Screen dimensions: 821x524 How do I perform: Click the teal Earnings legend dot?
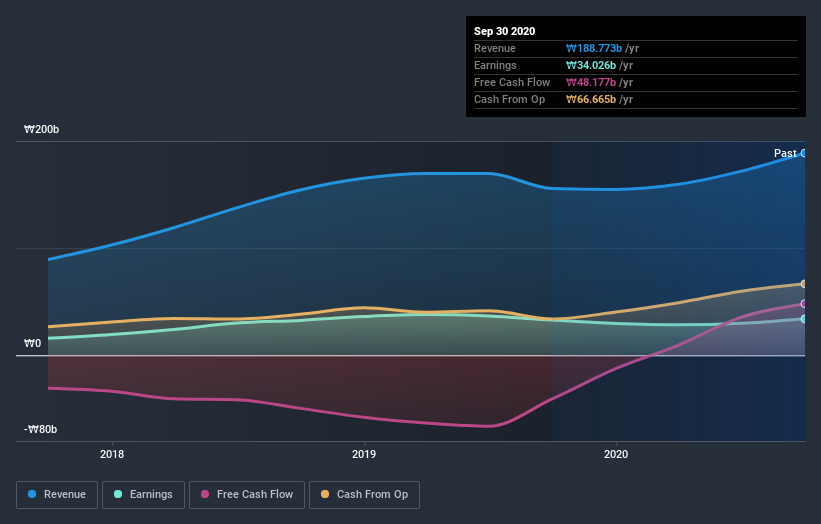pyautogui.click(x=118, y=494)
